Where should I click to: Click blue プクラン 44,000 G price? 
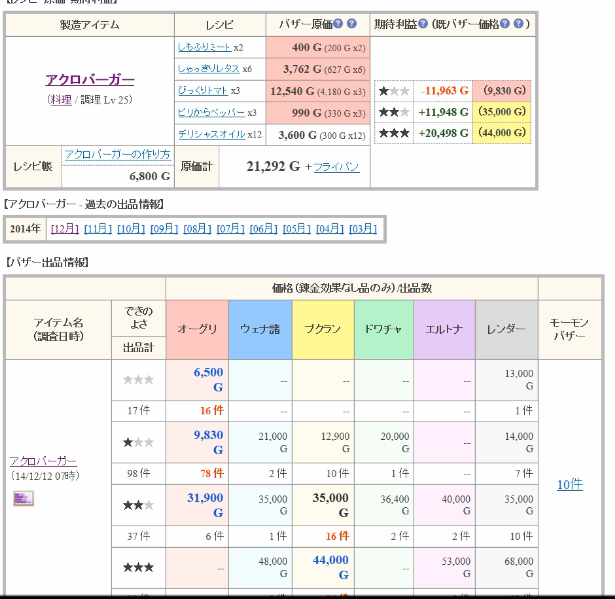click(331, 567)
